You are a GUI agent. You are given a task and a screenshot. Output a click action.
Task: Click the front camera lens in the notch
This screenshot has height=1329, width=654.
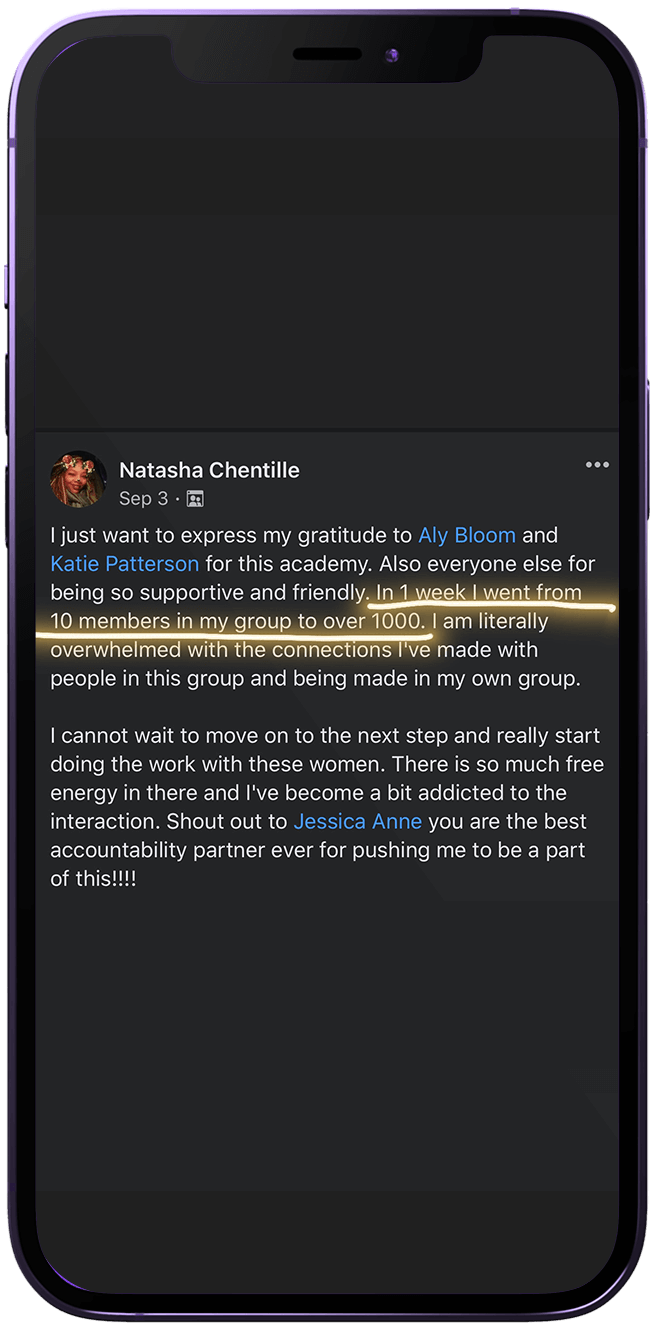pyautogui.click(x=391, y=55)
